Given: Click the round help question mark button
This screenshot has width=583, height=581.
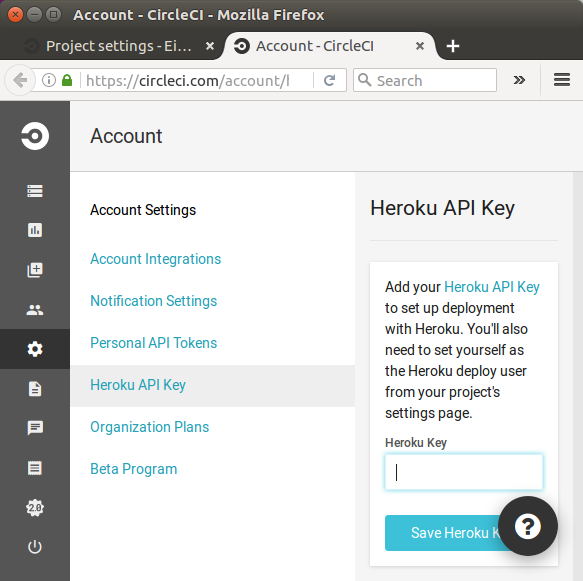Looking at the screenshot, I should tap(528, 526).
